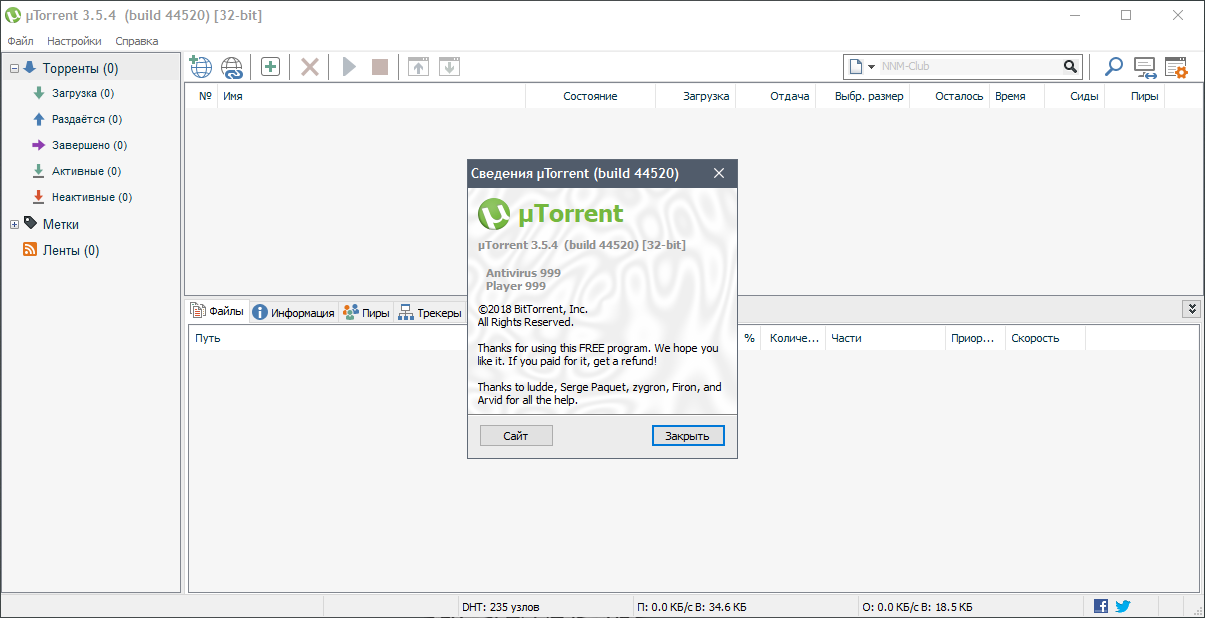Viewport: 1205px width, 618px height.
Task: Click the Move Up Queue icon
Action: (x=418, y=67)
